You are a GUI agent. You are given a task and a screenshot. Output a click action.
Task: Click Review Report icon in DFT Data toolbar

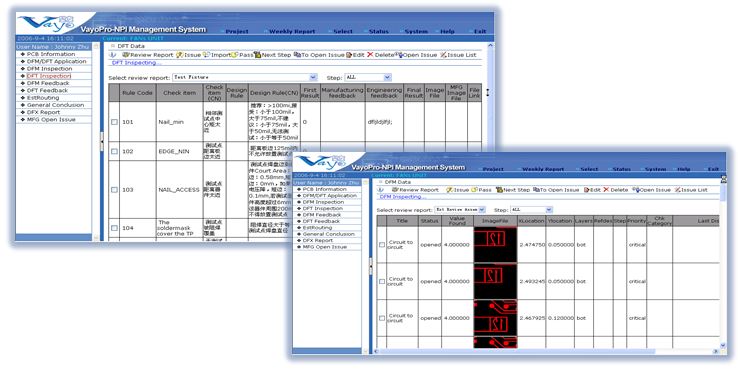[125, 55]
